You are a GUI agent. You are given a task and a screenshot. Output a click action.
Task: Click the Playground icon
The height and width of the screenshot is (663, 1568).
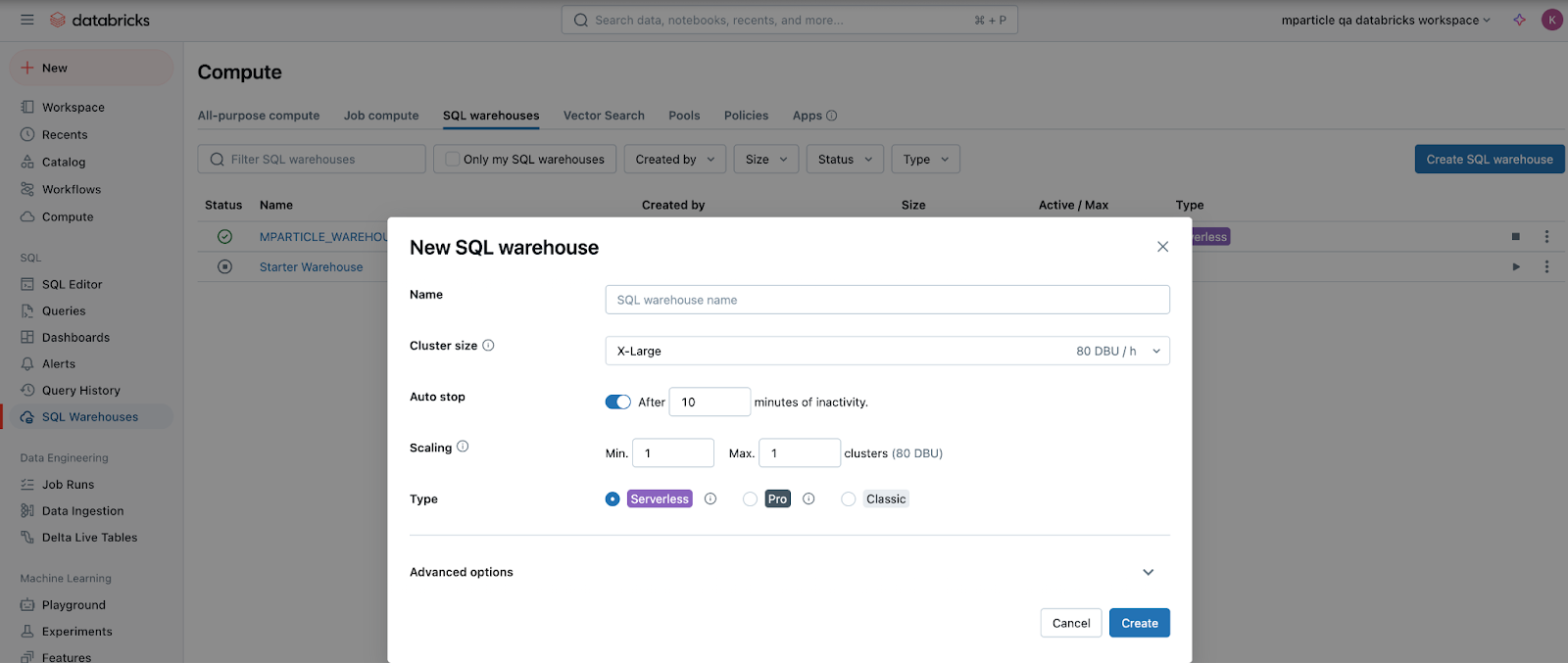tap(27, 604)
